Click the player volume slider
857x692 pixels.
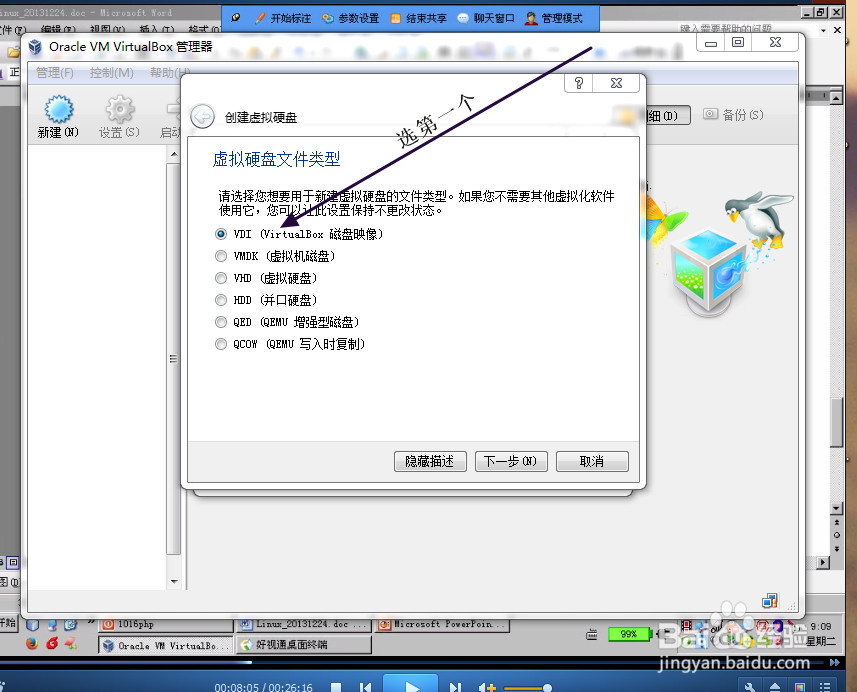point(527,688)
